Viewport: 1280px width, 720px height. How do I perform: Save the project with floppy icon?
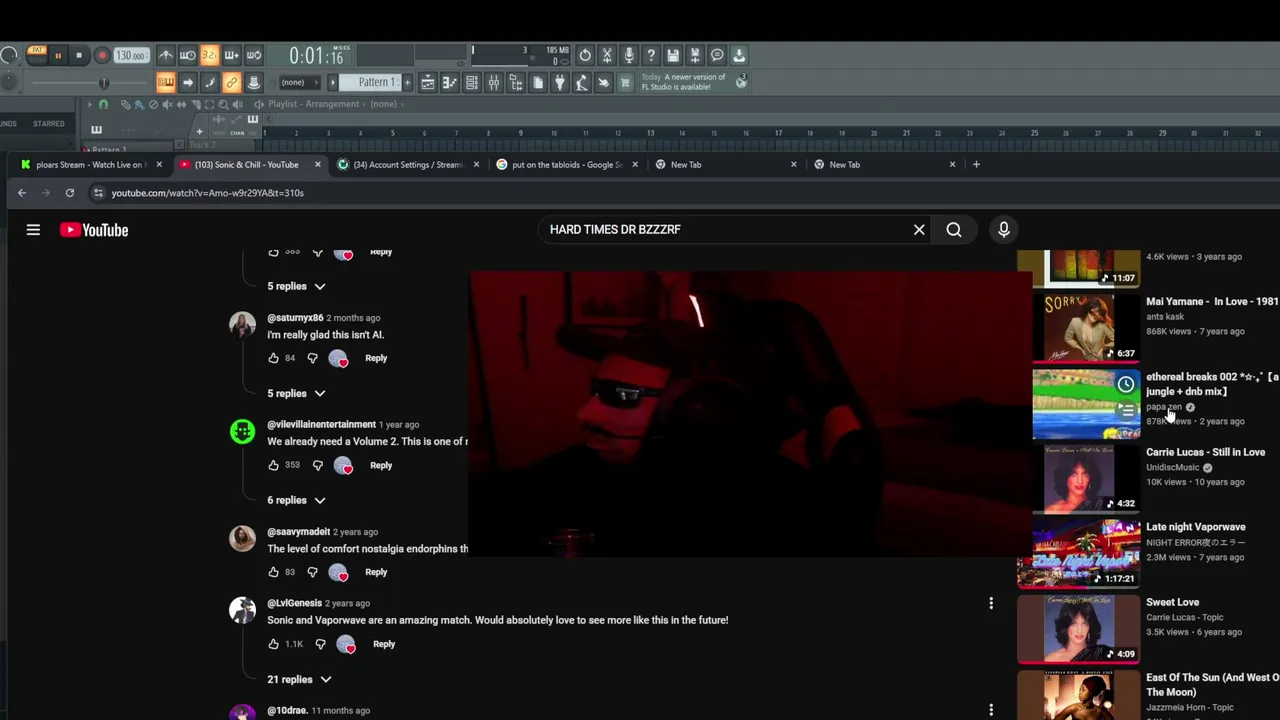click(673, 55)
